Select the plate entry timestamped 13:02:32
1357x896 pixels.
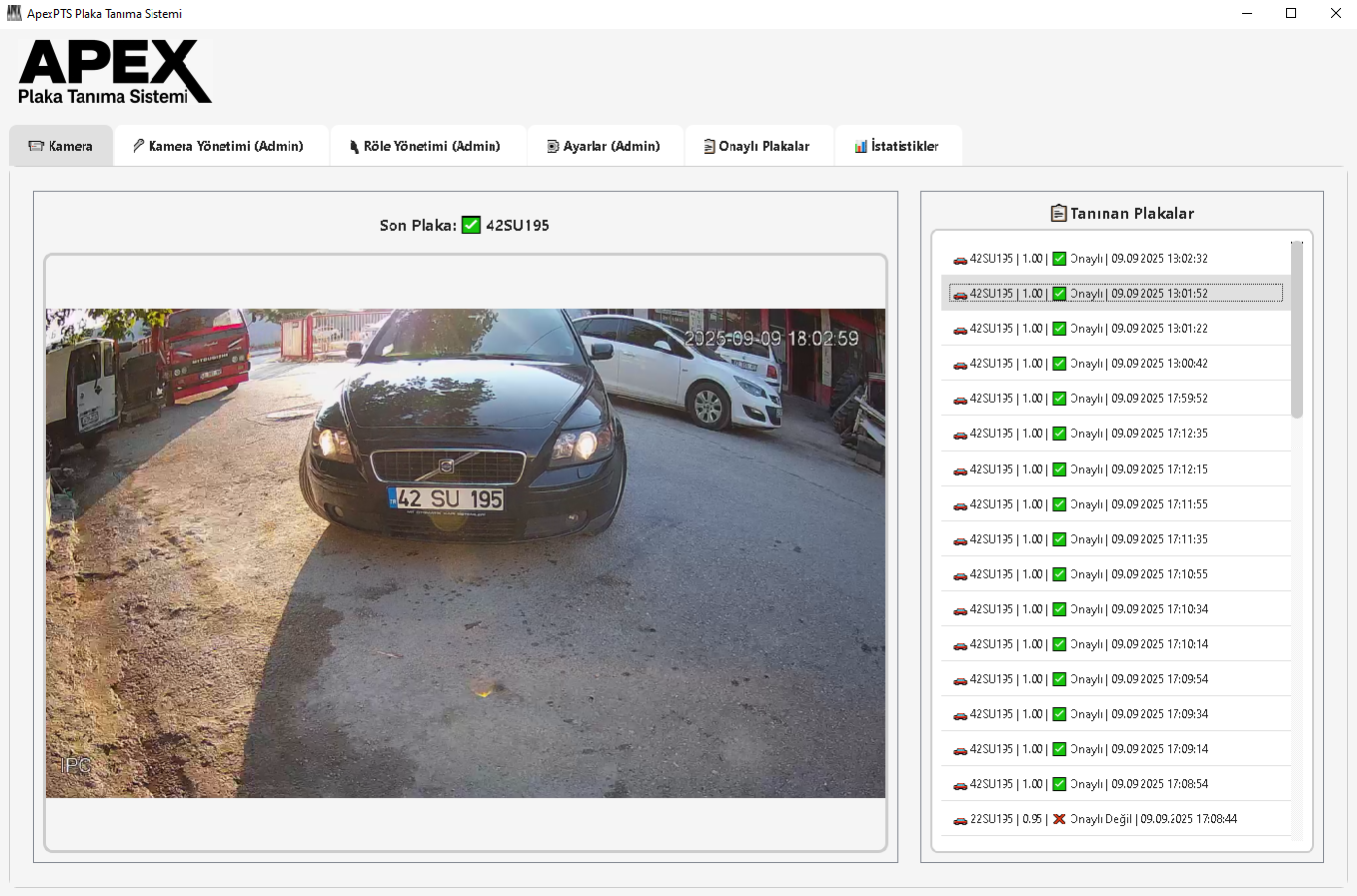pyautogui.click(x=1115, y=258)
